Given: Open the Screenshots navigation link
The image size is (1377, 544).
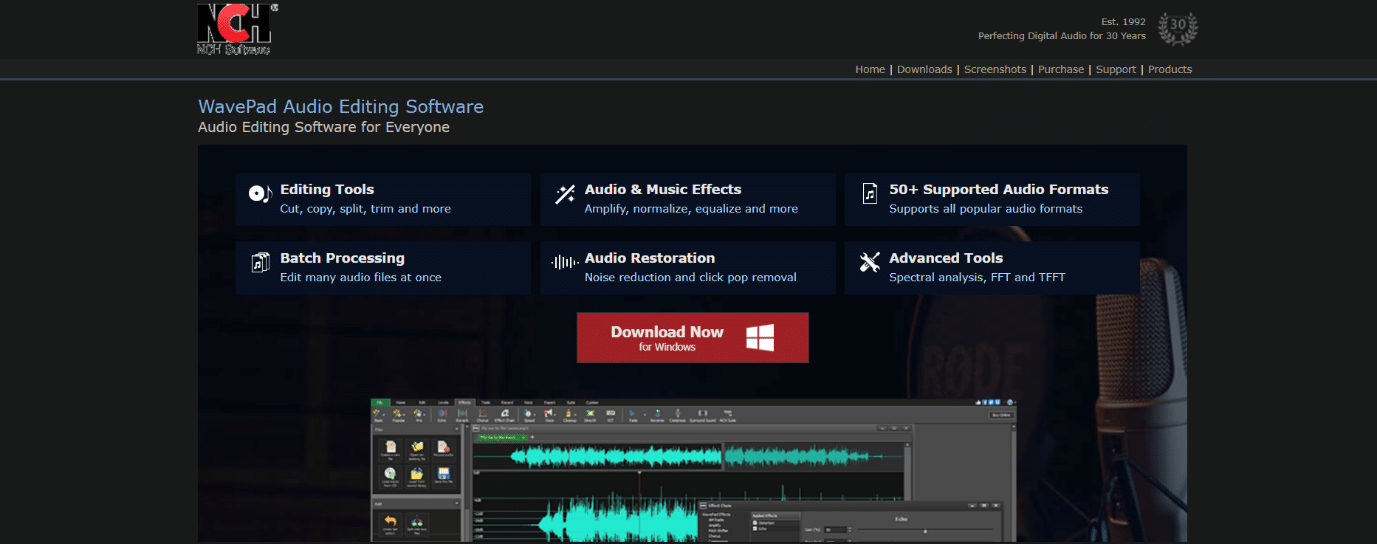Looking at the screenshot, I should tap(995, 69).
